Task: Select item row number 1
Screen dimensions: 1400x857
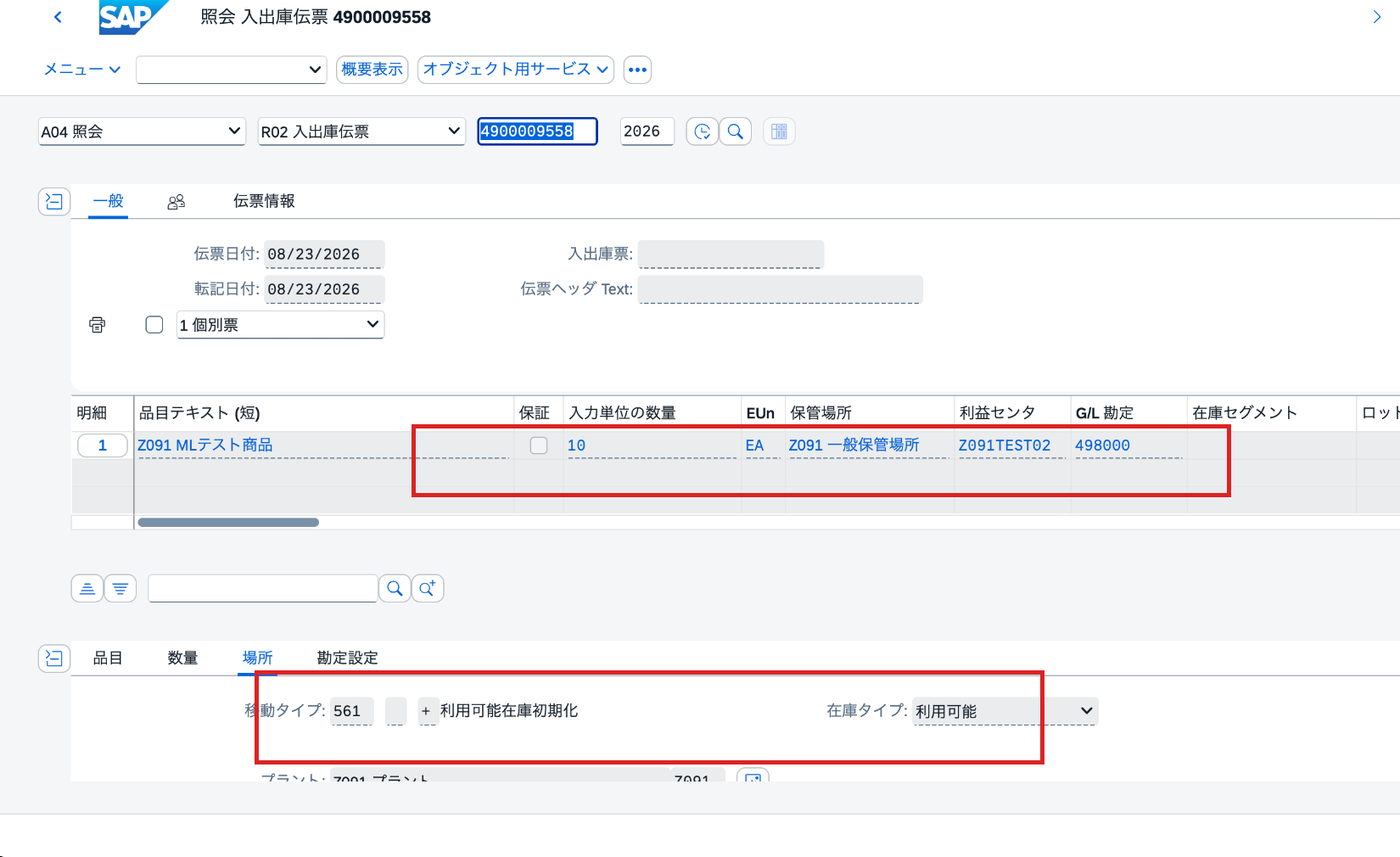Action: point(103,445)
